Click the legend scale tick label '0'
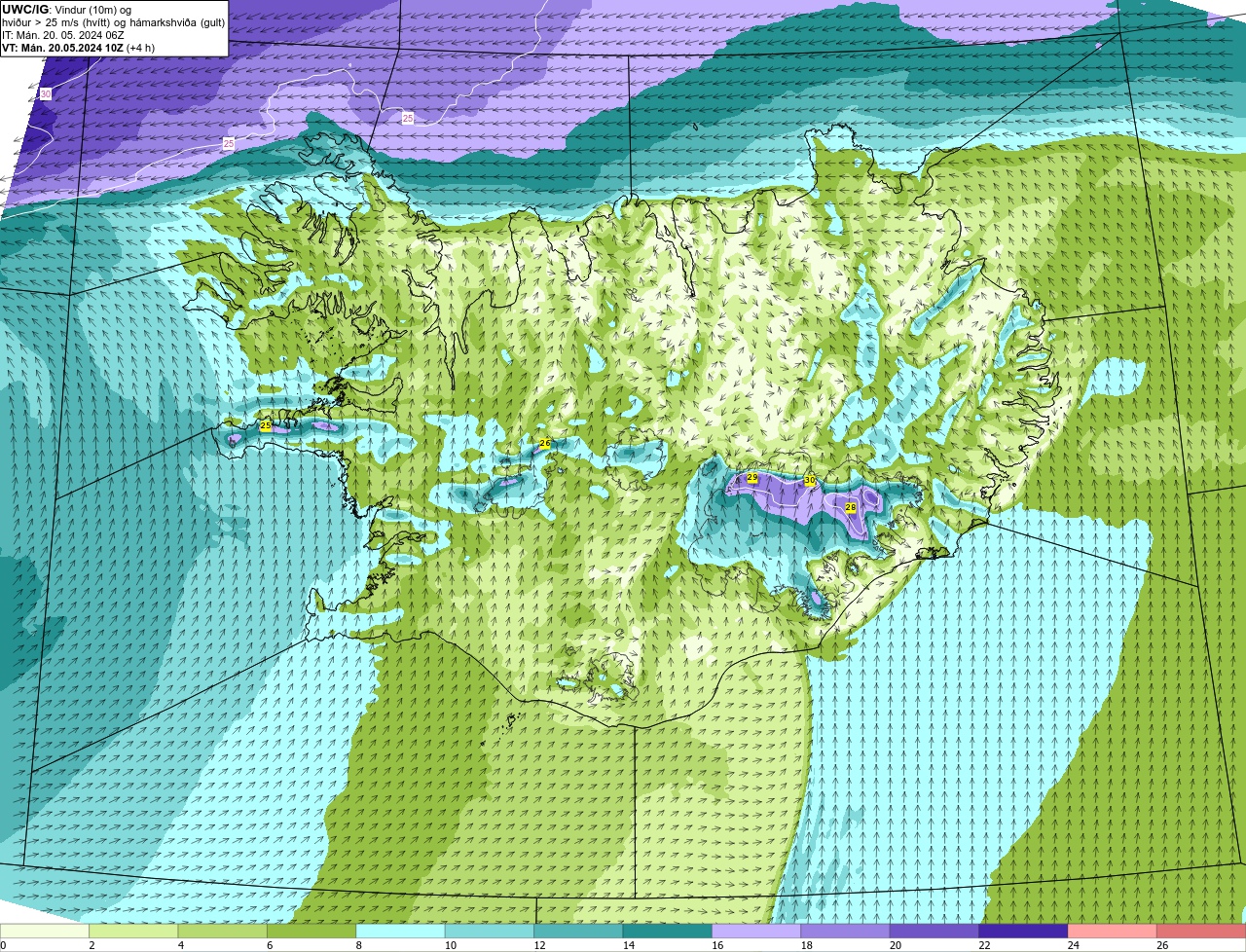Image resolution: width=1246 pixels, height=952 pixels. 4,945
